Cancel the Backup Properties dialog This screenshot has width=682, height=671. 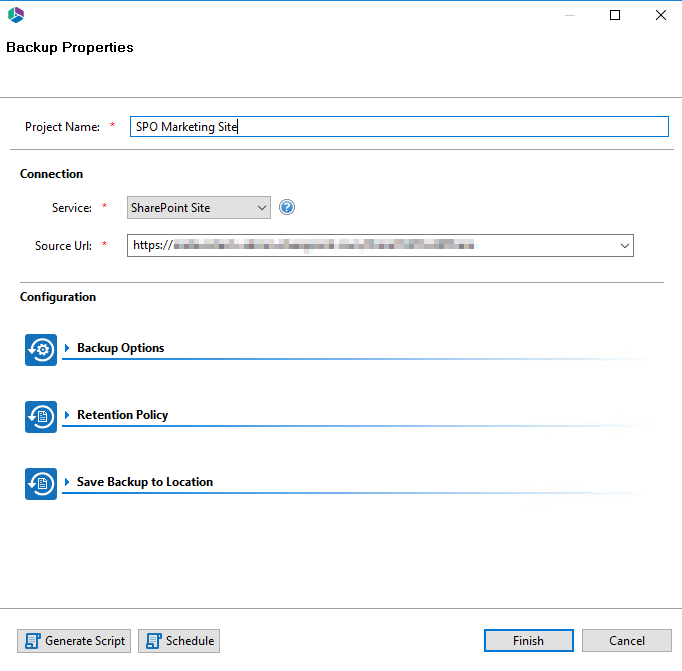(627, 641)
